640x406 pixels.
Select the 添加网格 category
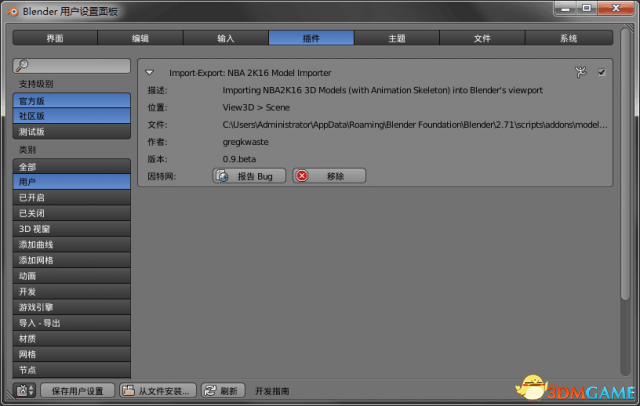(72, 260)
